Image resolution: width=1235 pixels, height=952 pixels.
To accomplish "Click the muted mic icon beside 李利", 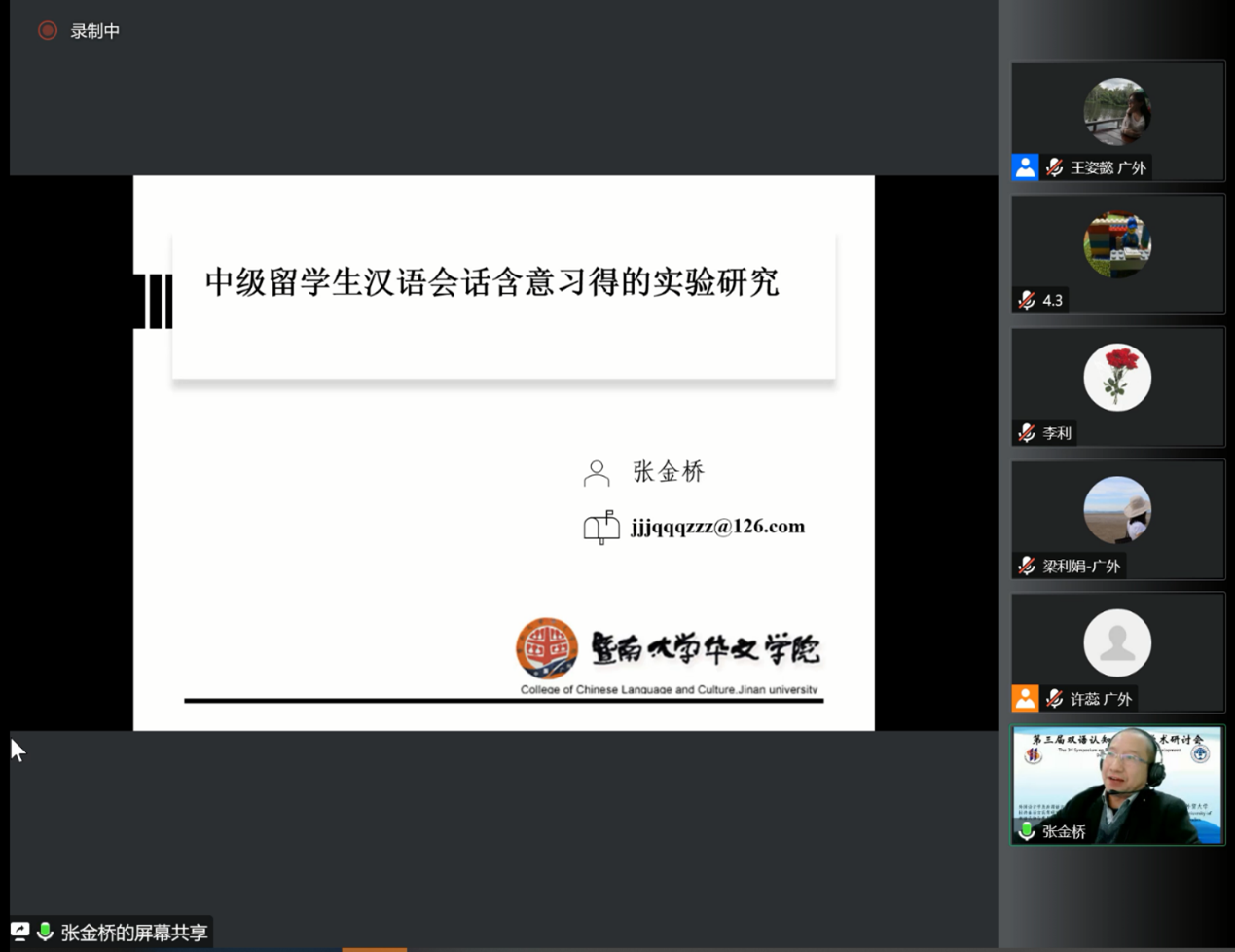I will [1027, 433].
